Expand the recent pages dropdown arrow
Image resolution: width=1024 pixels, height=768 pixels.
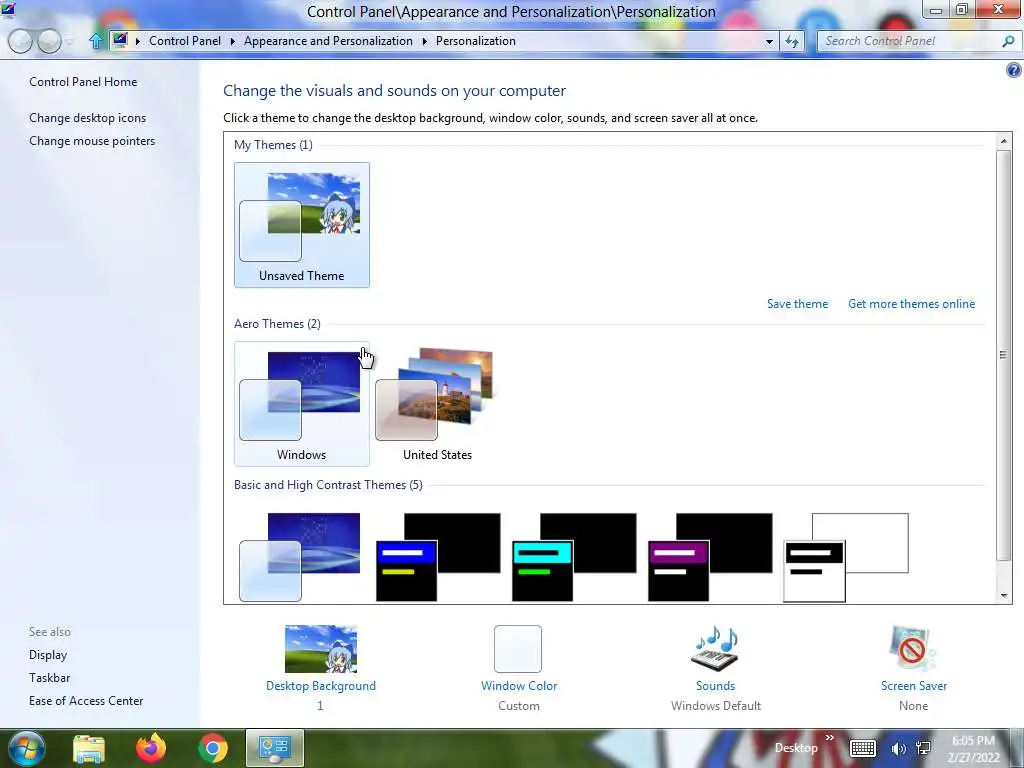[x=69, y=42]
